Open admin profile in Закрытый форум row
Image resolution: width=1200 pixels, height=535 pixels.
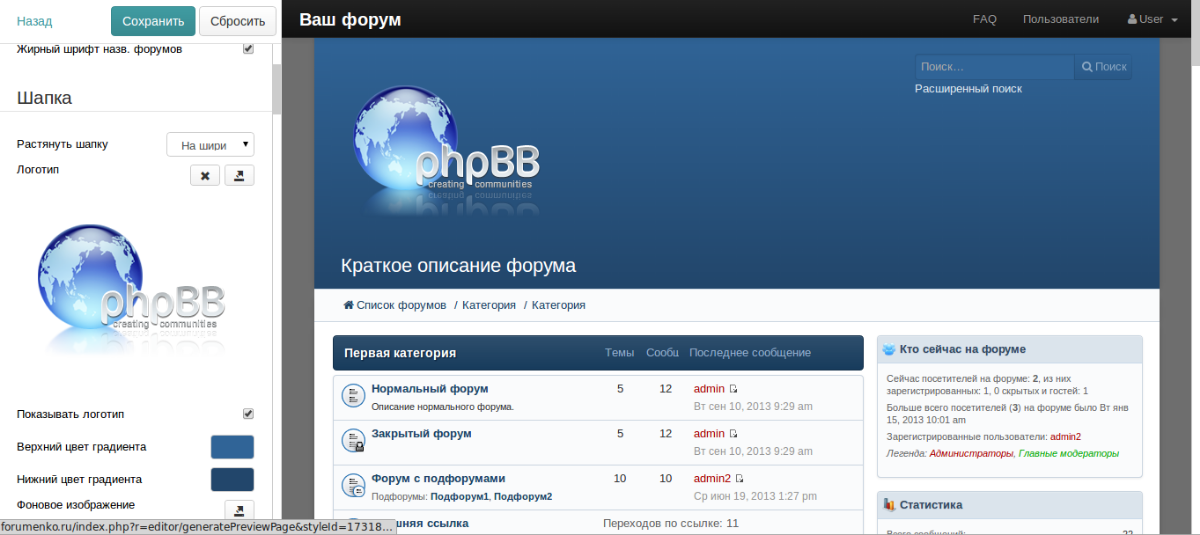pyautogui.click(x=709, y=434)
